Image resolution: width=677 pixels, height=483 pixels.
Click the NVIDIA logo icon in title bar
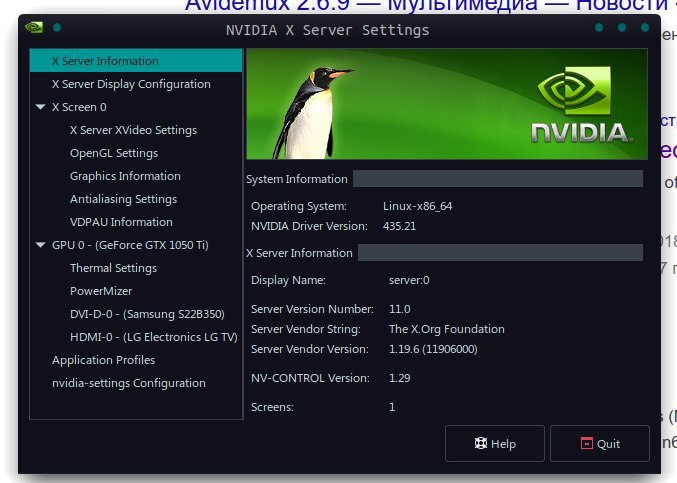(x=34, y=28)
